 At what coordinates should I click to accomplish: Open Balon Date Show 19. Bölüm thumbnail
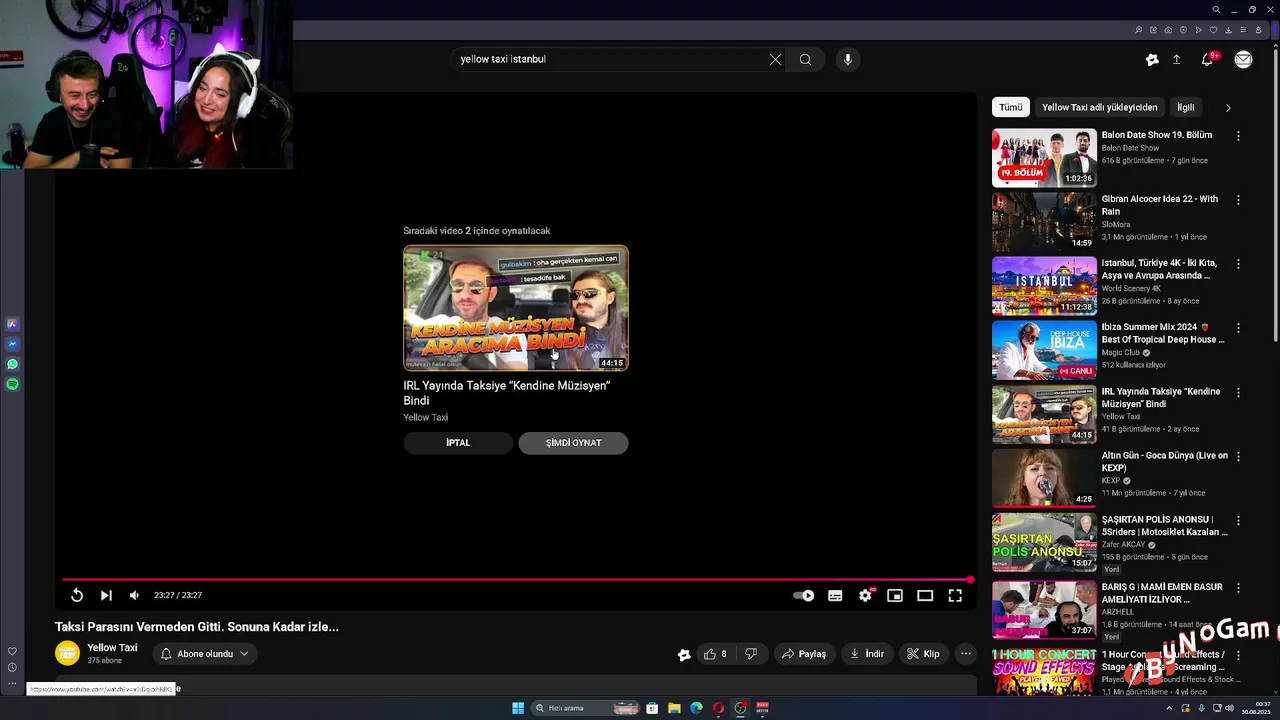(1044, 157)
